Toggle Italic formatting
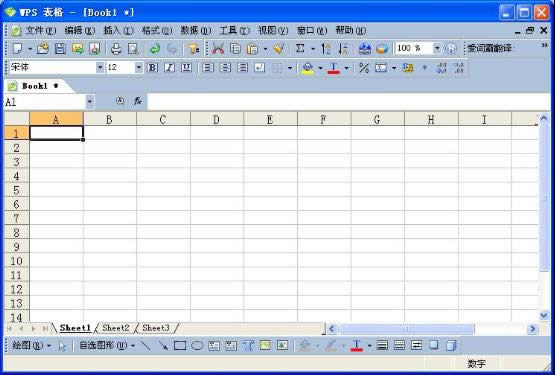This screenshot has height=375, width=555. (x=170, y=67)
